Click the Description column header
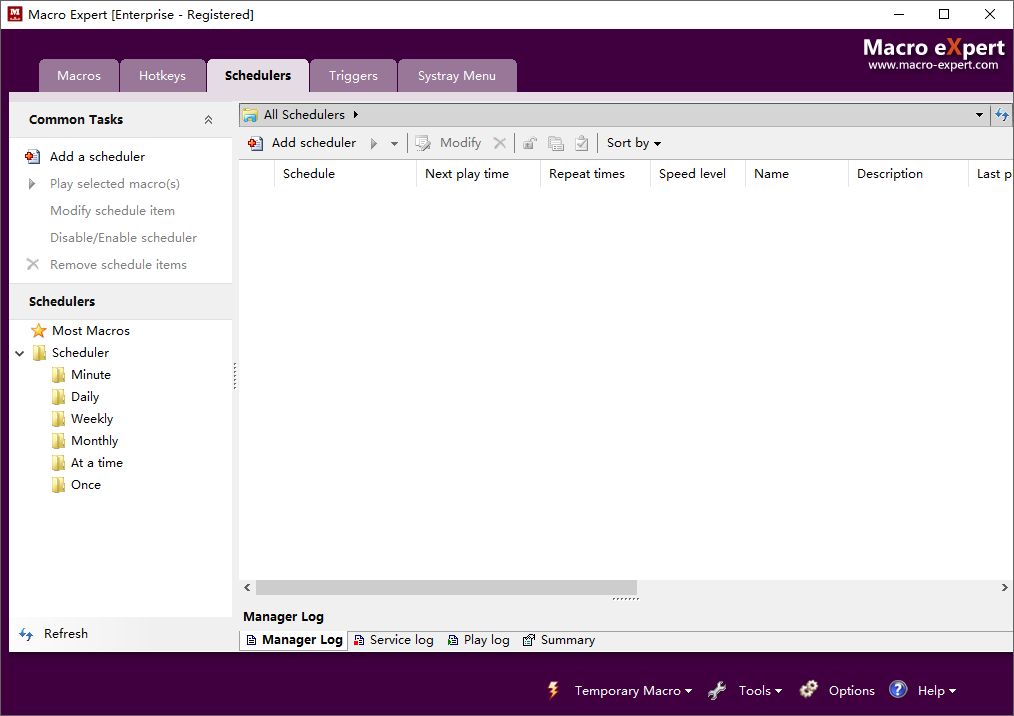 tap(908, 173)
